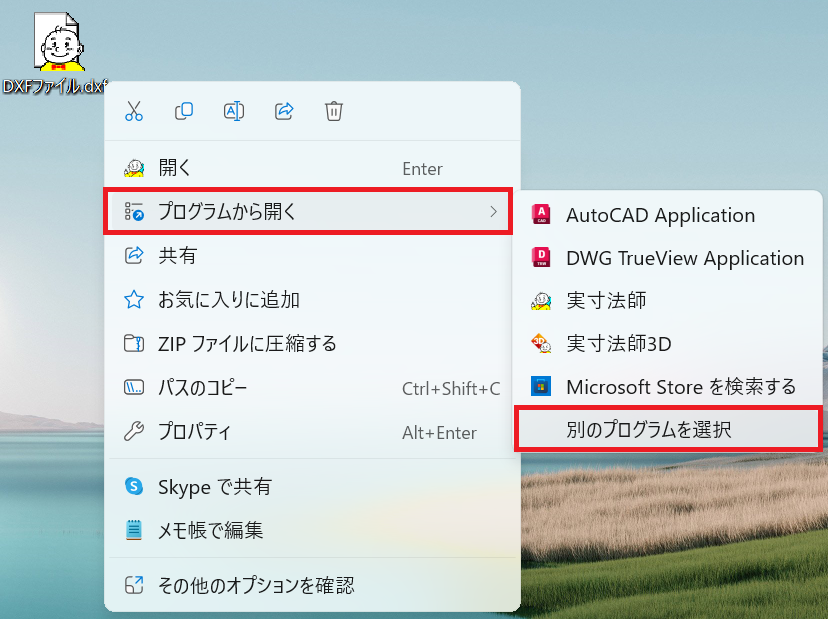Click the Cut scissors icon
The height and width of the screenshot is (619, 828).
coord(134,111)
